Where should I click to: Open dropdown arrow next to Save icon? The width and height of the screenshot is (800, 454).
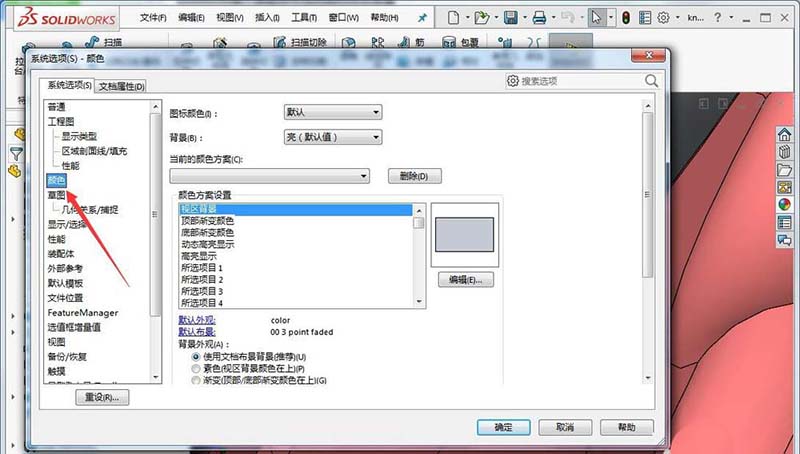pos(524,18)
